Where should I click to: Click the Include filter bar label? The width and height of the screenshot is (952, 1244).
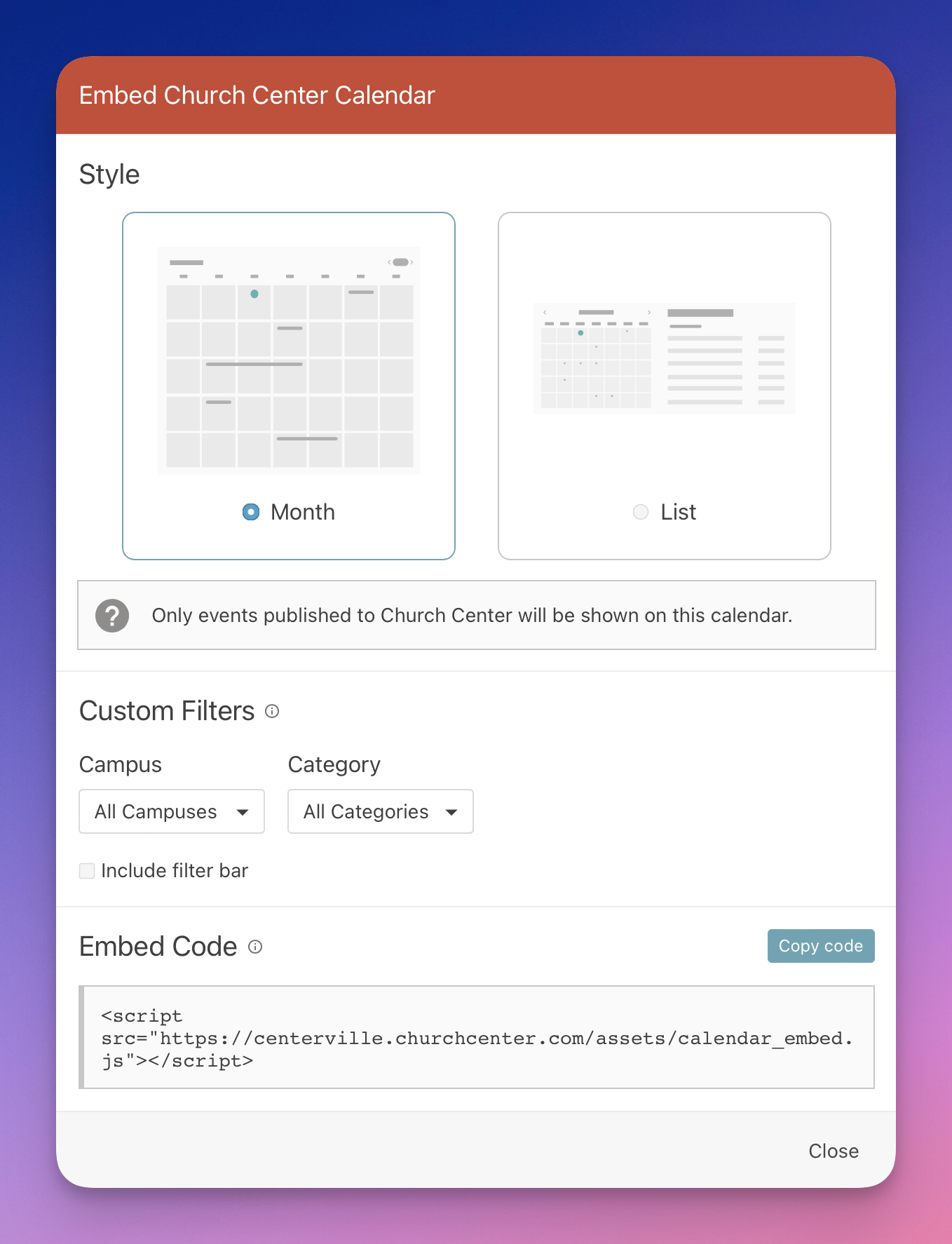click(x=175, y=871)
